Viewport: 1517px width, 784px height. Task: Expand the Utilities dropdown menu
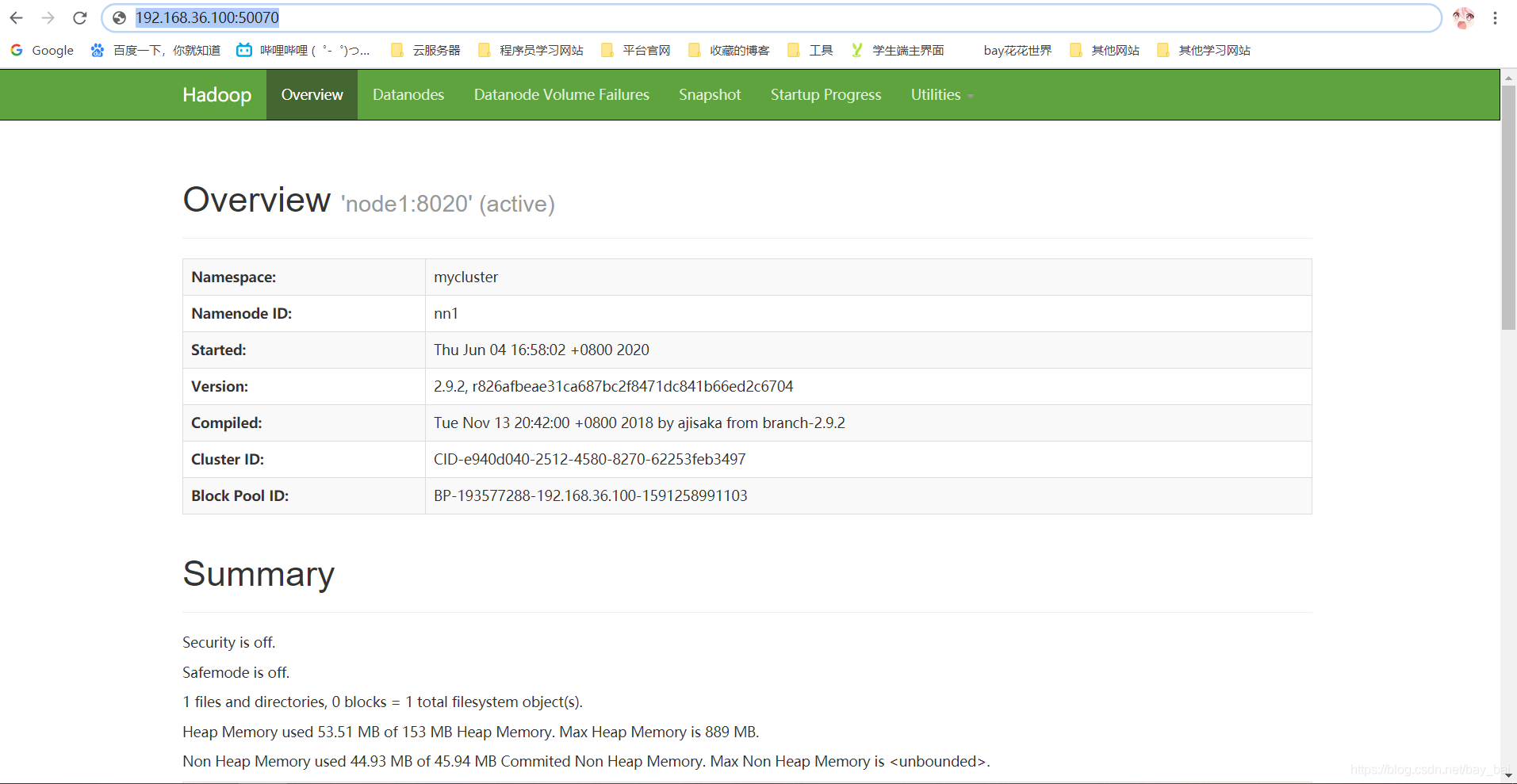942,94
